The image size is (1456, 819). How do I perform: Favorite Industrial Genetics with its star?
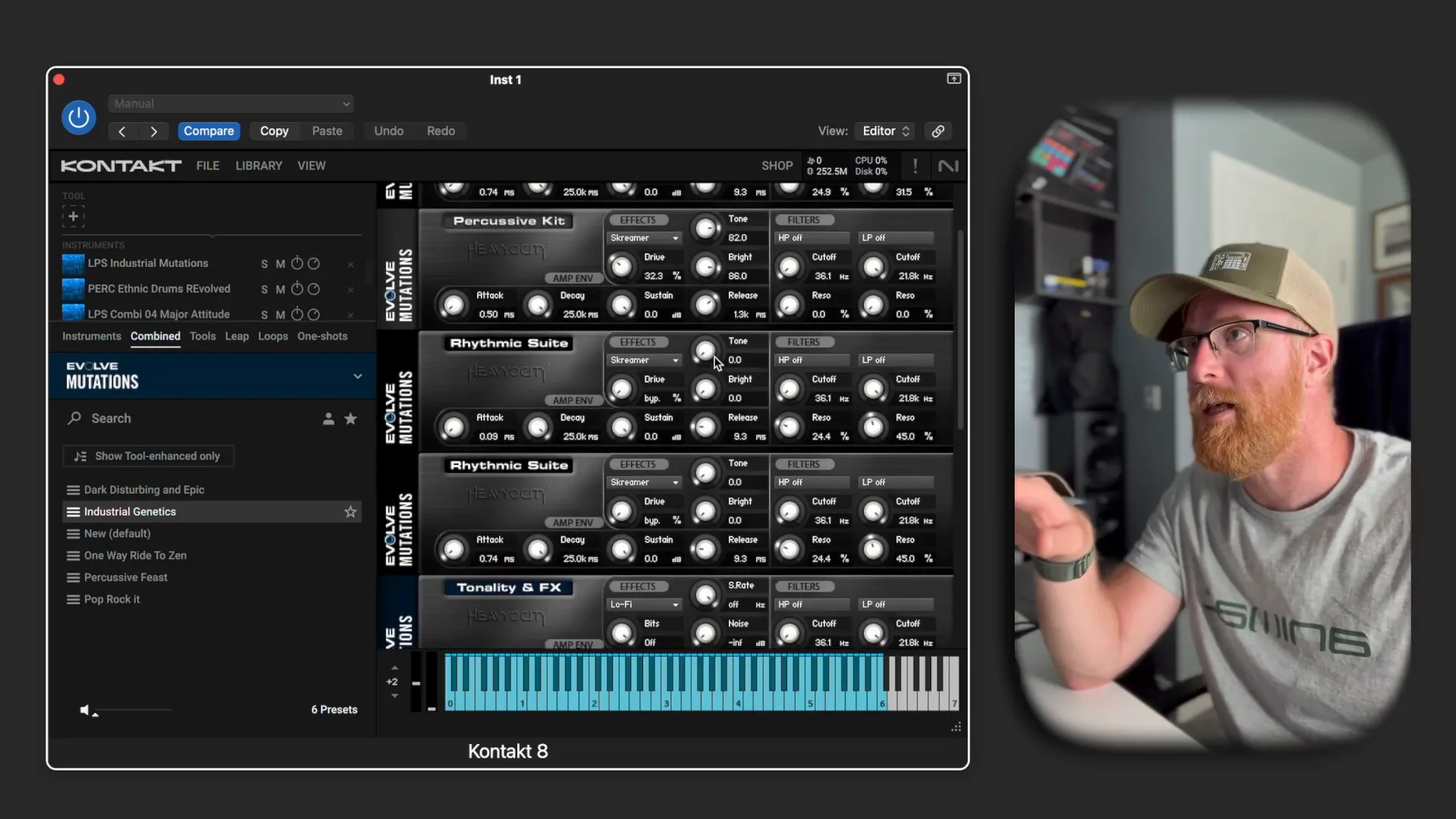click(x=350, y=512)
